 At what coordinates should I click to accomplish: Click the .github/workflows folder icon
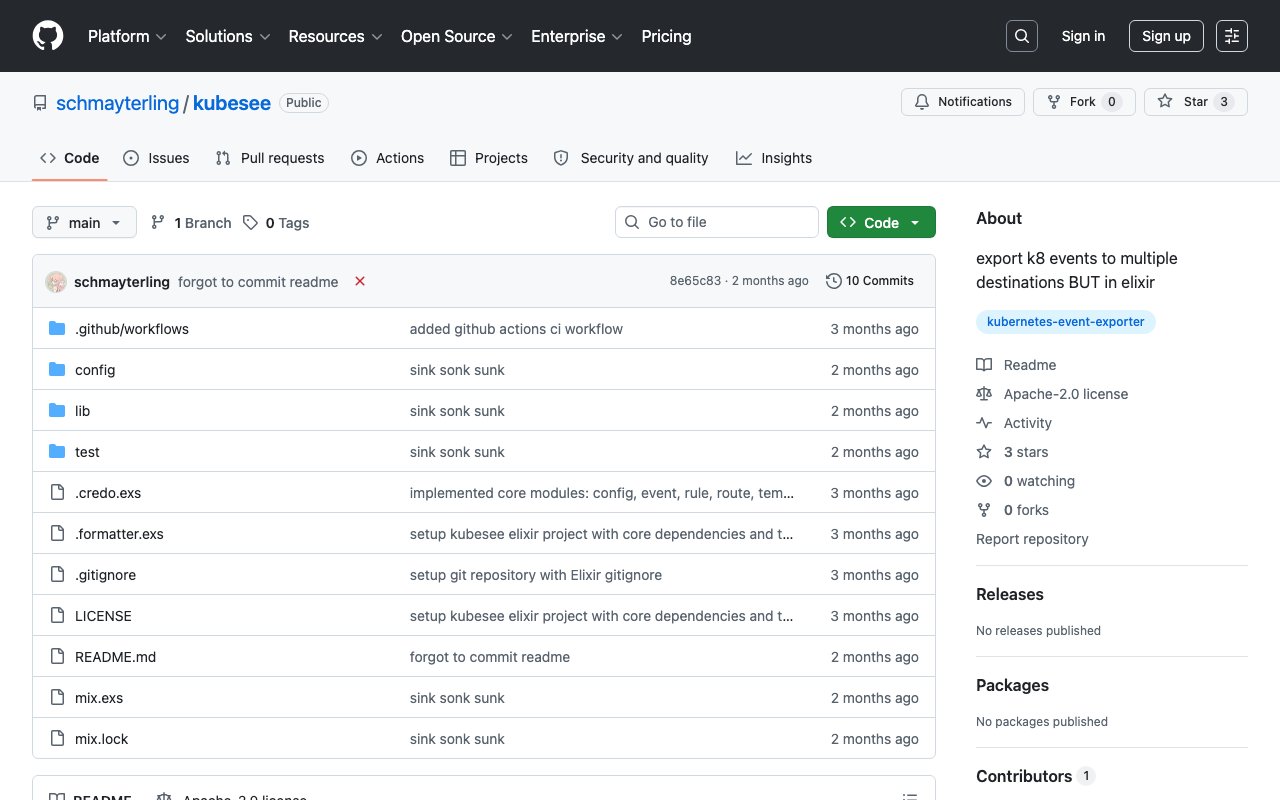[57, 329]
